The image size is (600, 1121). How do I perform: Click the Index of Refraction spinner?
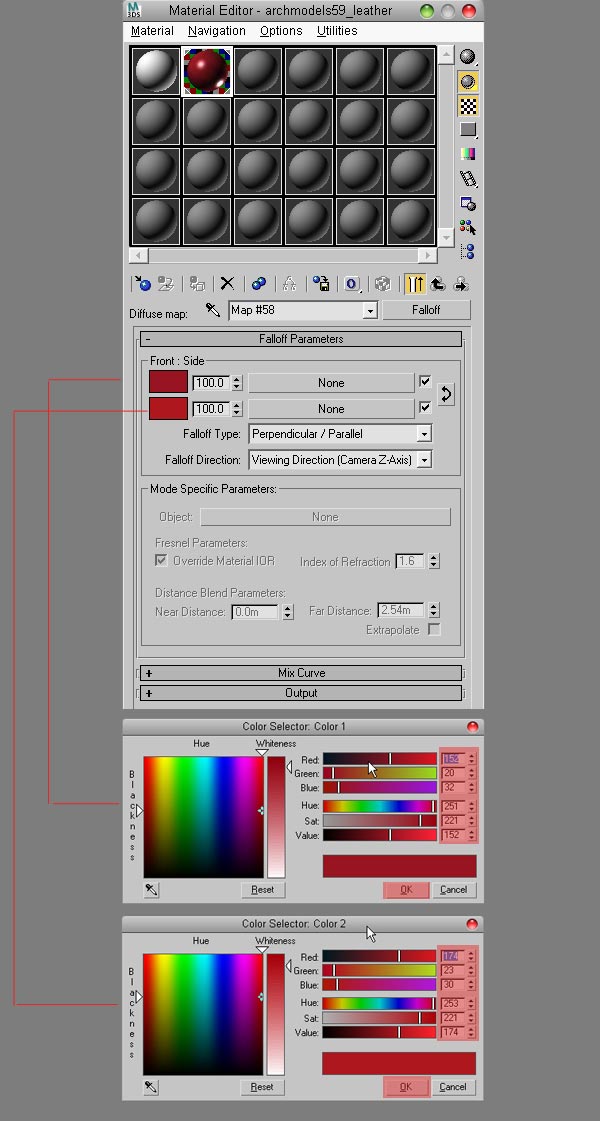coord(434,561)
